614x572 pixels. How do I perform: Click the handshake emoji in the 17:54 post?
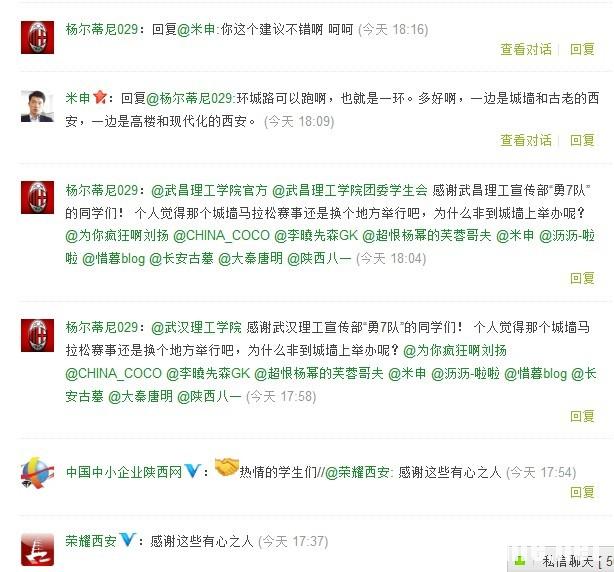point(227,467)
